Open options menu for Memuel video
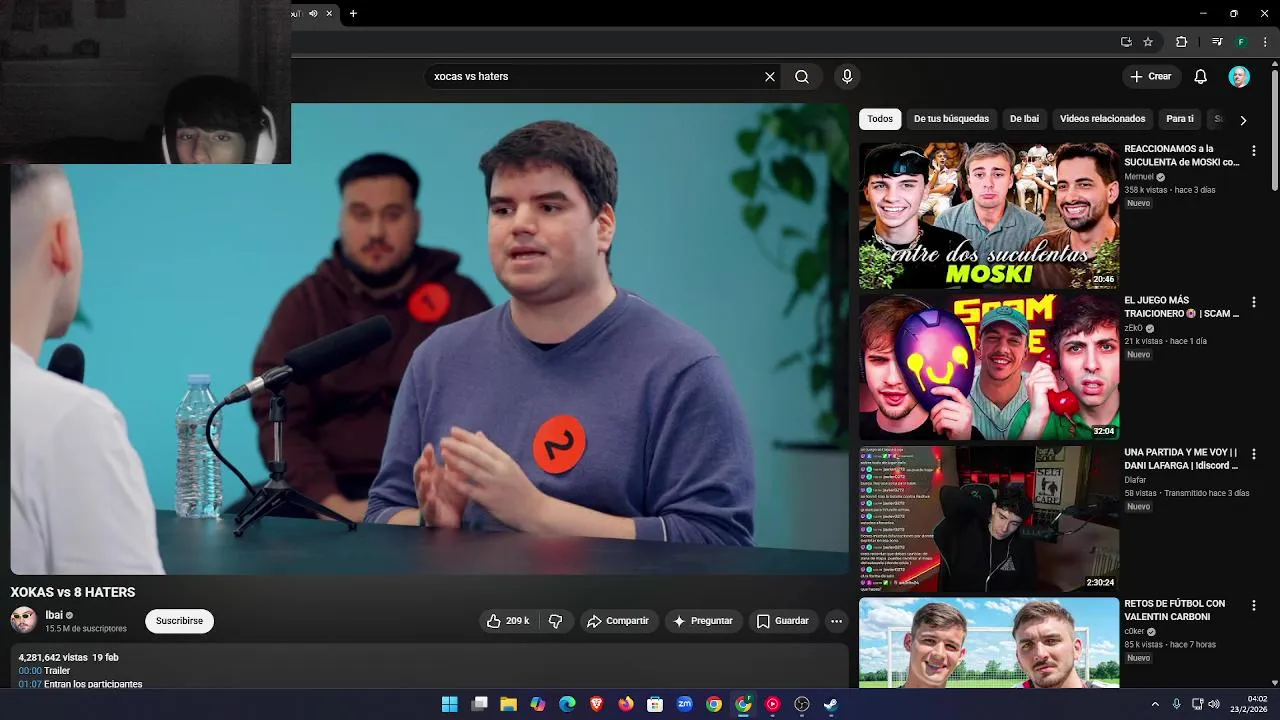Viewport: 1280px width, 720px height. [x=1254, y=151]
